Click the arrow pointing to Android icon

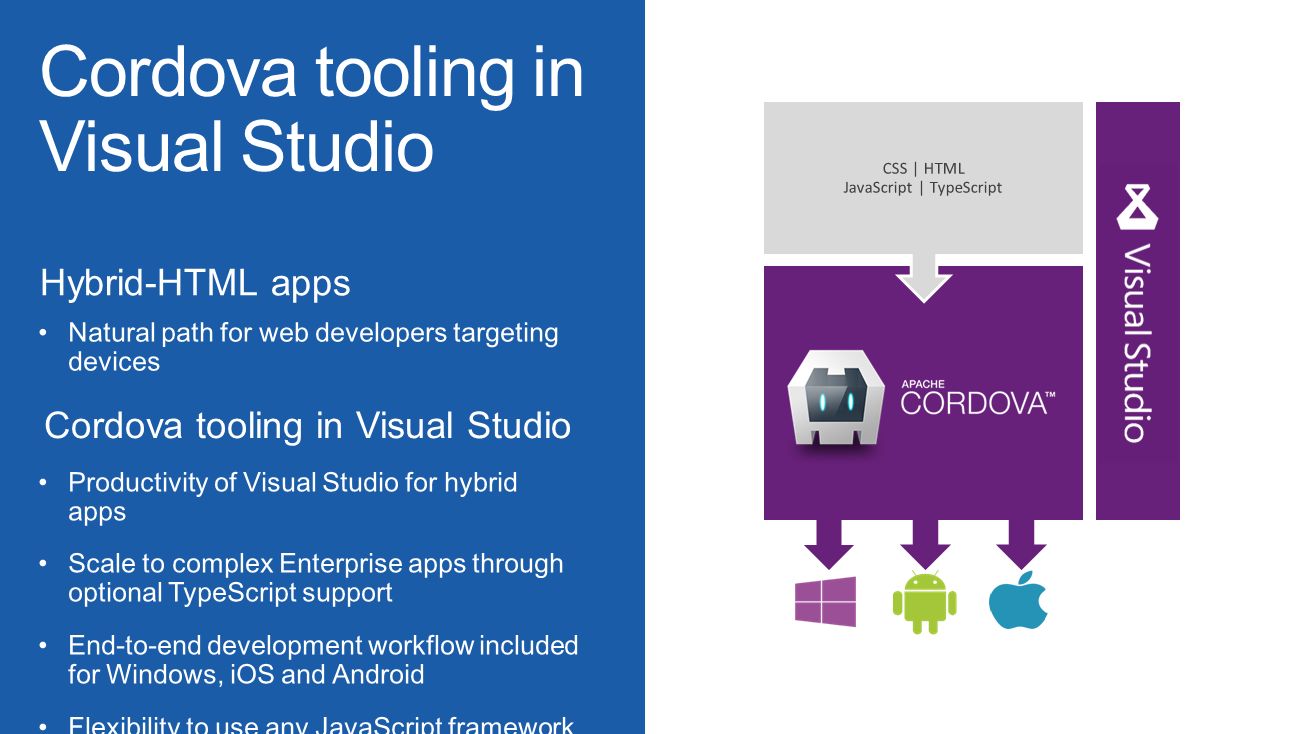tap(925, 545)
